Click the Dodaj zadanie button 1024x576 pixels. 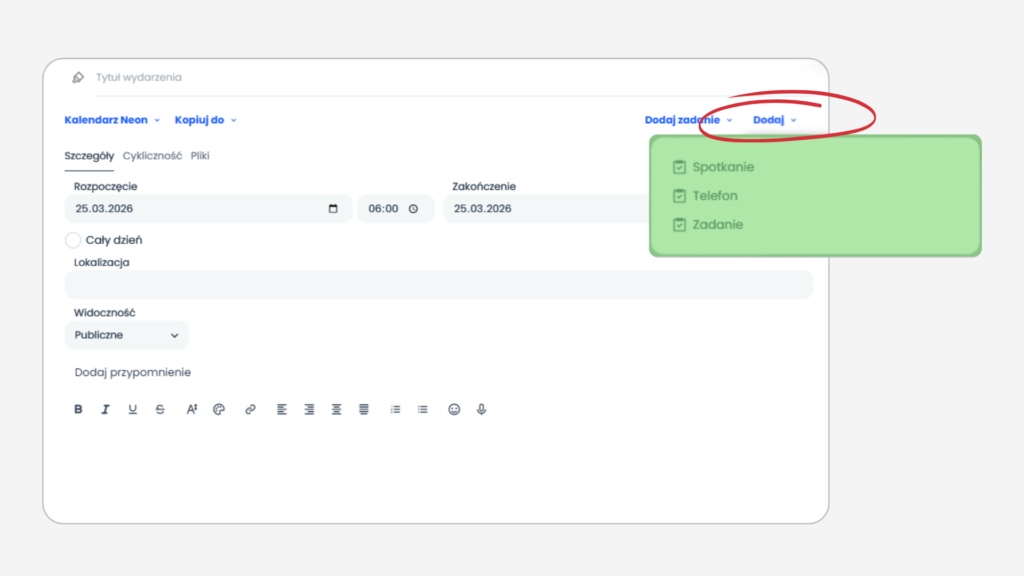[687, 120]
